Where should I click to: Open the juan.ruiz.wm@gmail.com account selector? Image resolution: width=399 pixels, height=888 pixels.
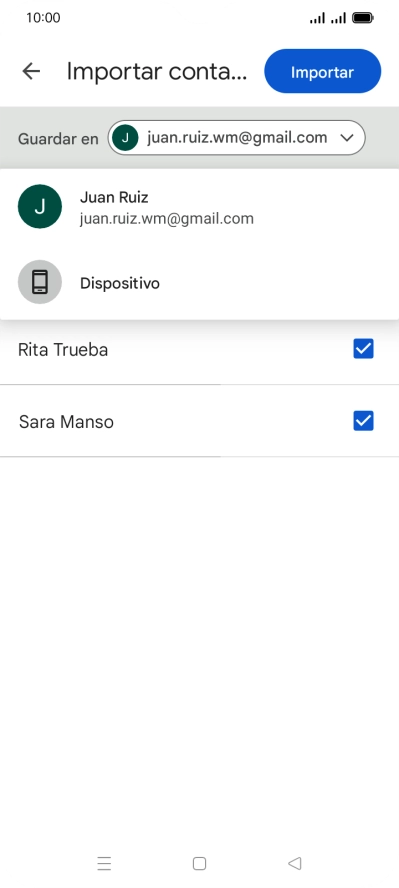pos(237,138)
